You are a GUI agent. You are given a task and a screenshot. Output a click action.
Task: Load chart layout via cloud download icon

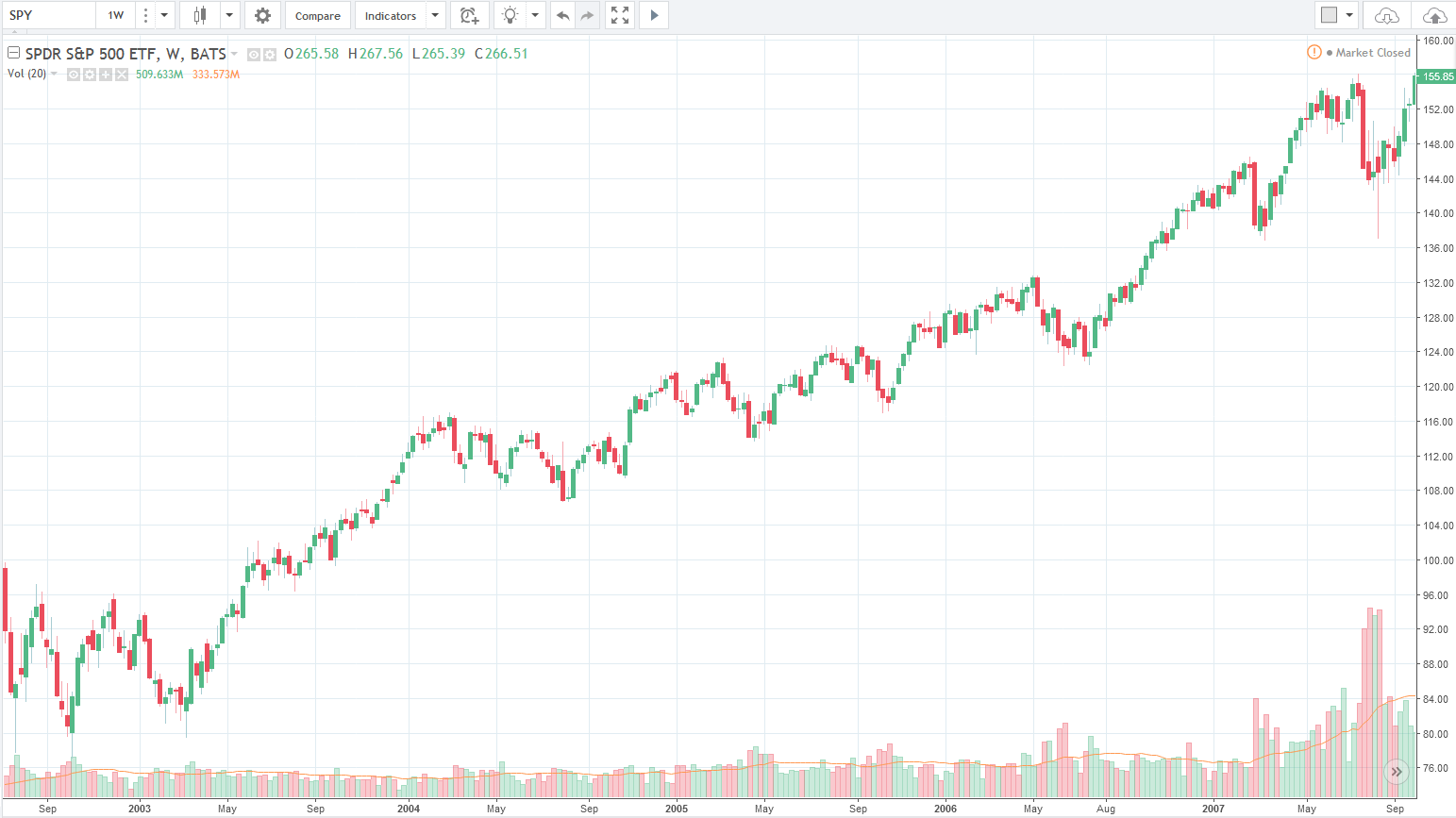click(1386, 15)
